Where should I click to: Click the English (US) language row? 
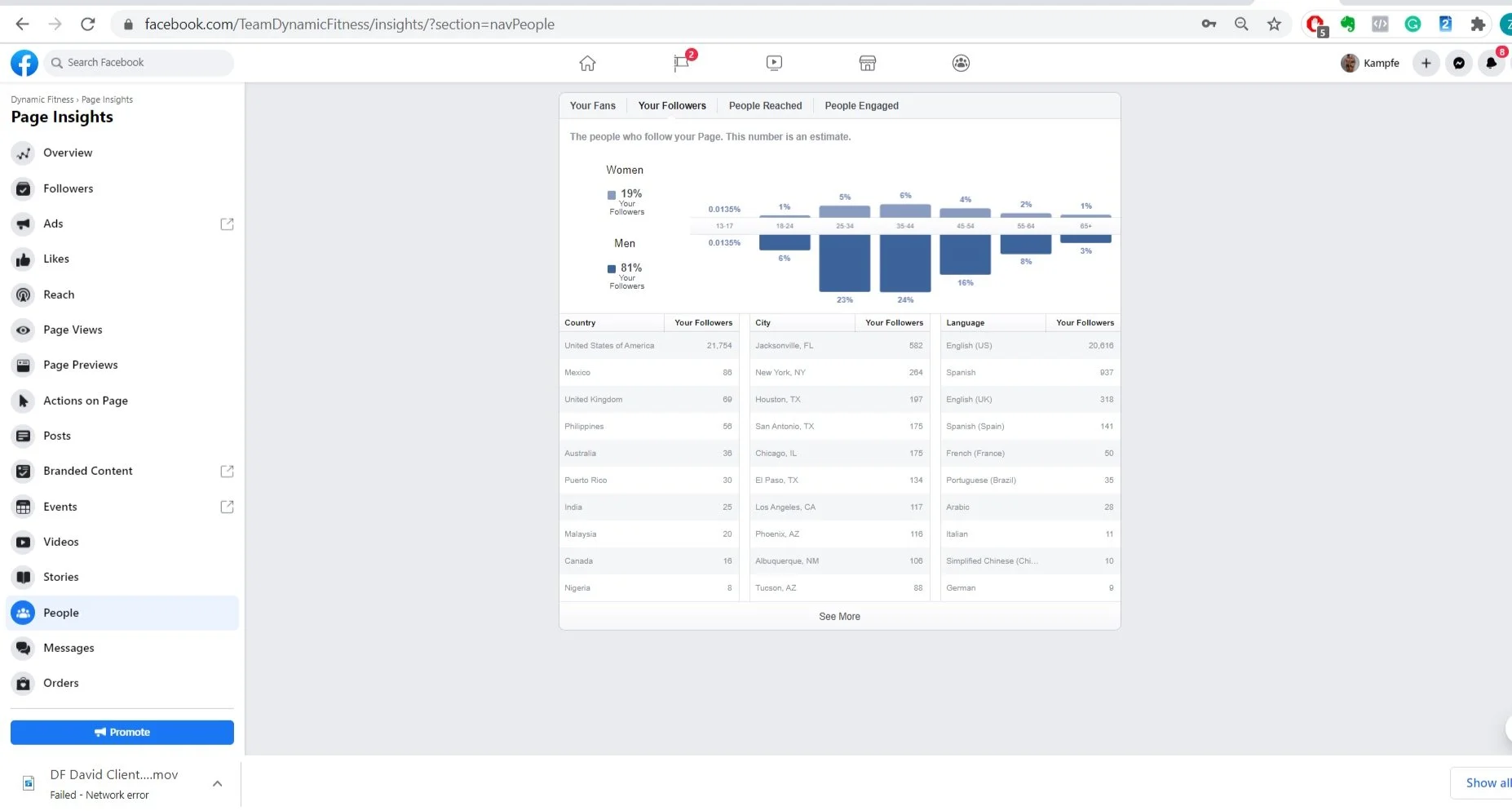click(1030, 346)
